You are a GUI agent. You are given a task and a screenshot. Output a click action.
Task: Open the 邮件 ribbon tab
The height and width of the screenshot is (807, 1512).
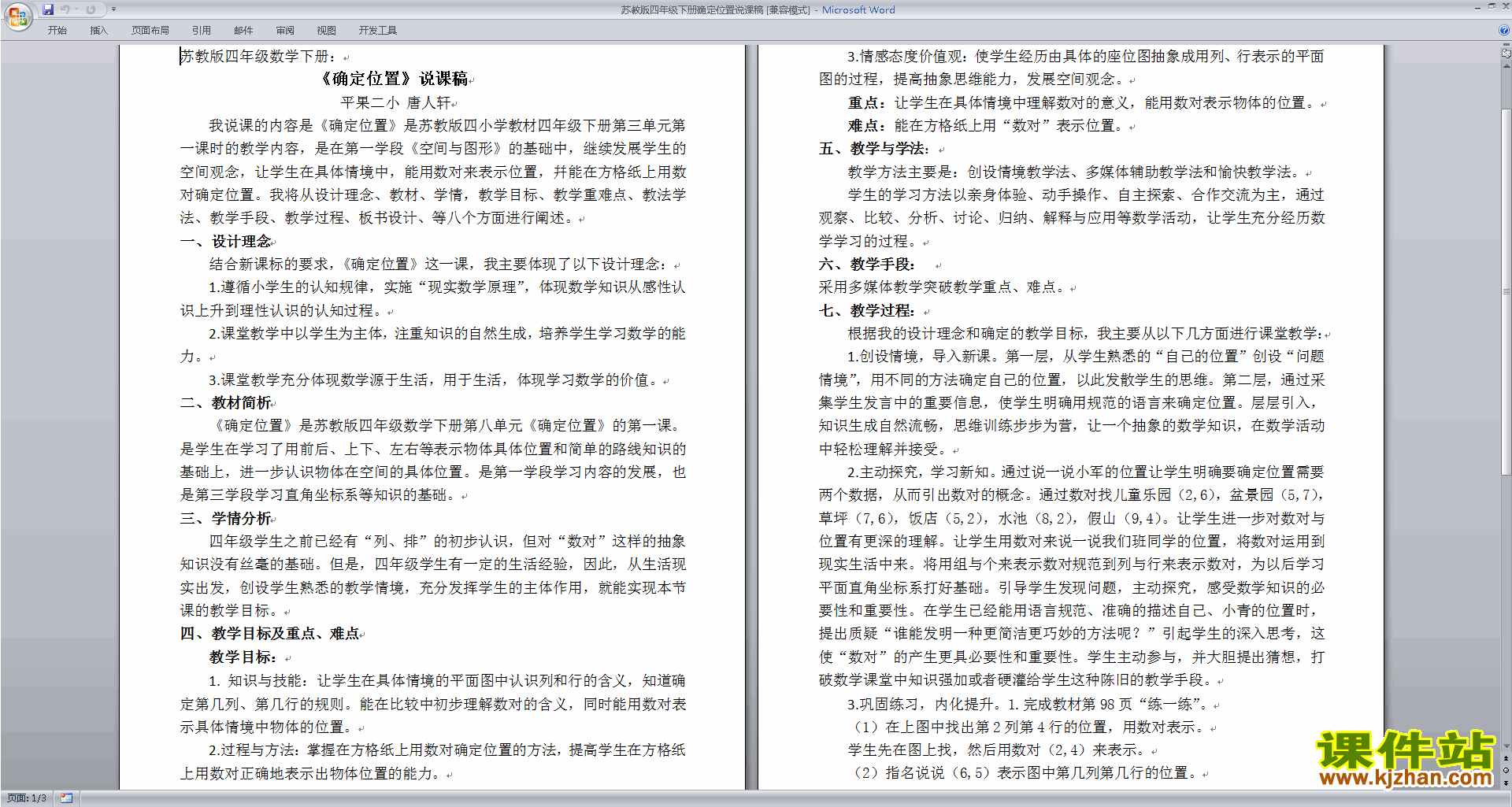click(x=243, y=31)
